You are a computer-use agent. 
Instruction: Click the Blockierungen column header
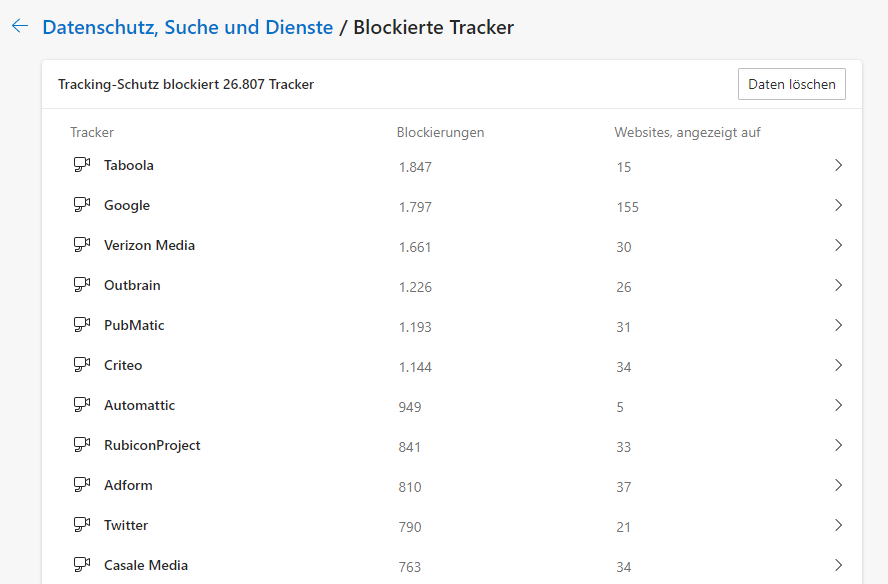point(440,133)
